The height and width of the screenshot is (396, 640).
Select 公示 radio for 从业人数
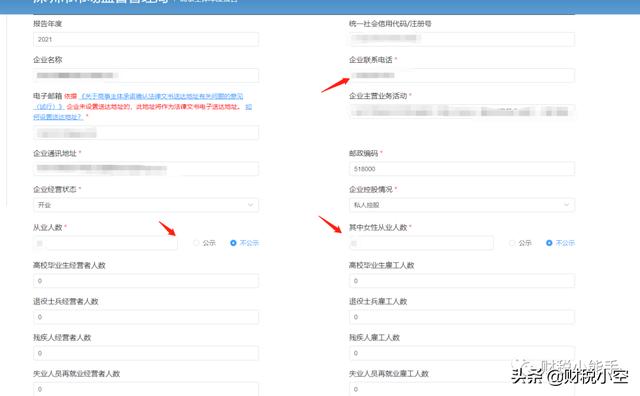tap(196, 243)
